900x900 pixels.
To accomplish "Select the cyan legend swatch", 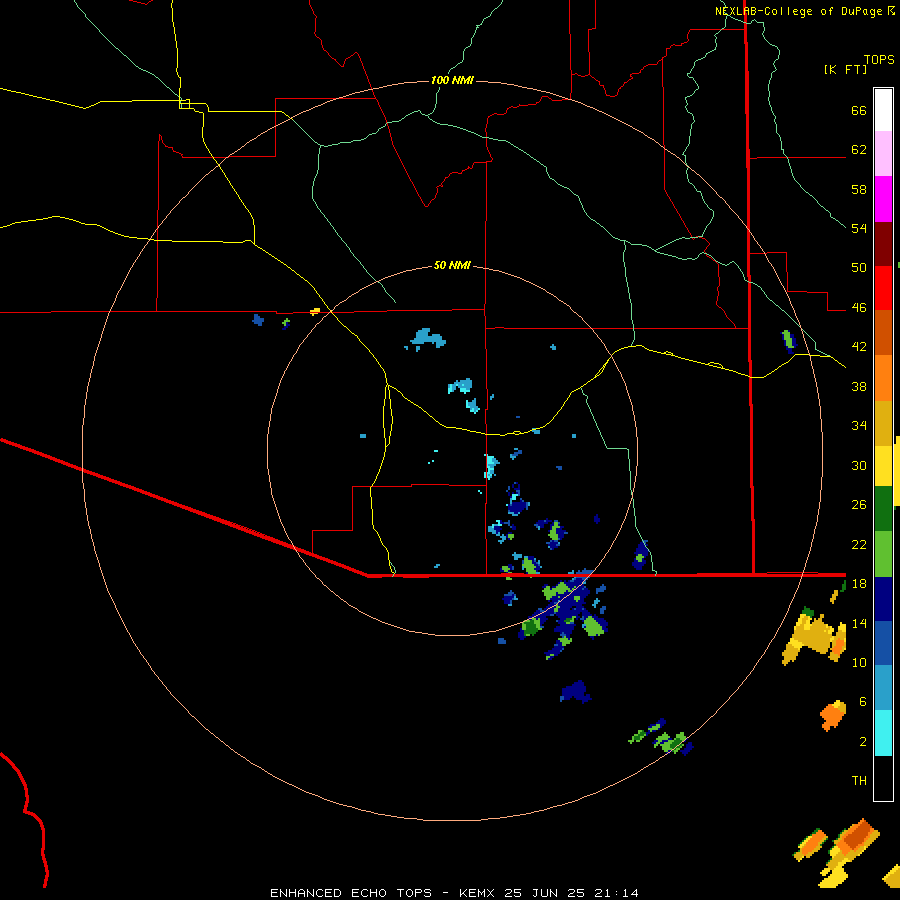I will (883, 733).
